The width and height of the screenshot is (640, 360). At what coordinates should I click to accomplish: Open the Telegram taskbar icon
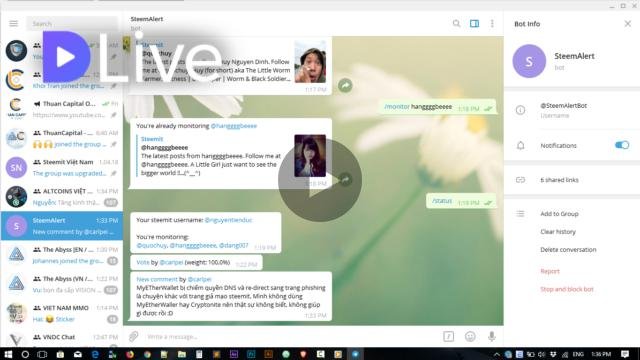[356, 354]
